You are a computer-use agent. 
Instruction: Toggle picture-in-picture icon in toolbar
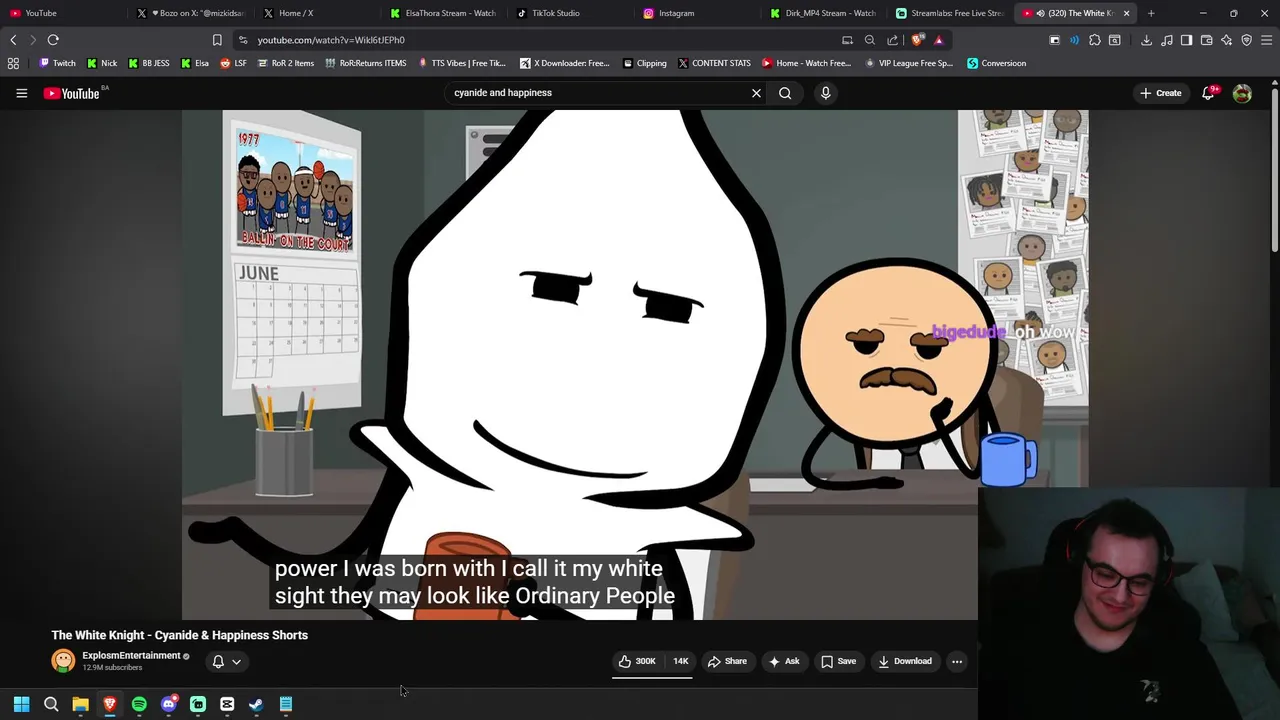(1054, 40)
